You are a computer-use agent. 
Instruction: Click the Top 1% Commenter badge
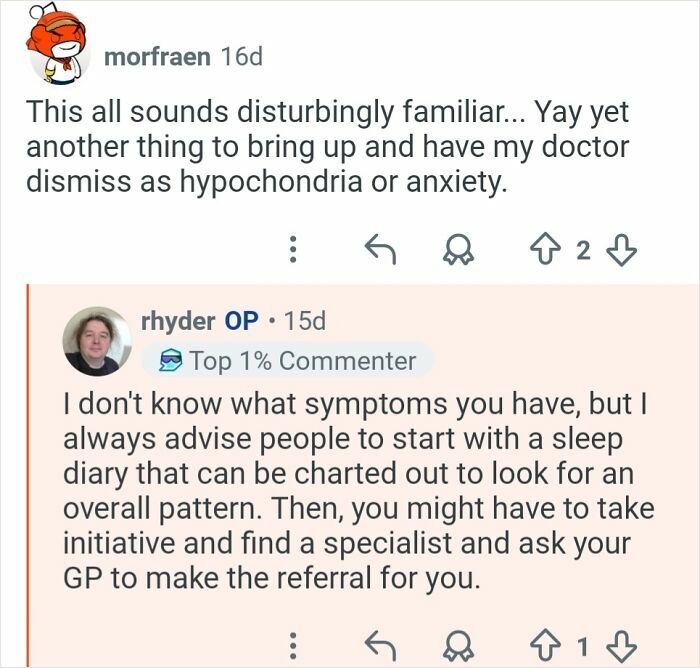(288, 360)
